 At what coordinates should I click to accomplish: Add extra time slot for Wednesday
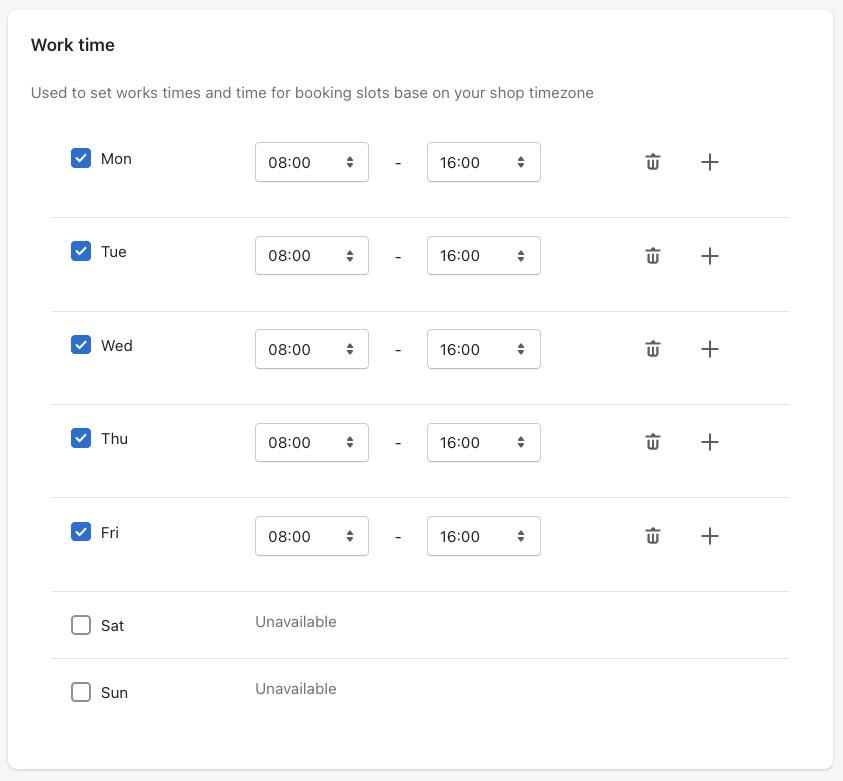[x=709, y=349]
